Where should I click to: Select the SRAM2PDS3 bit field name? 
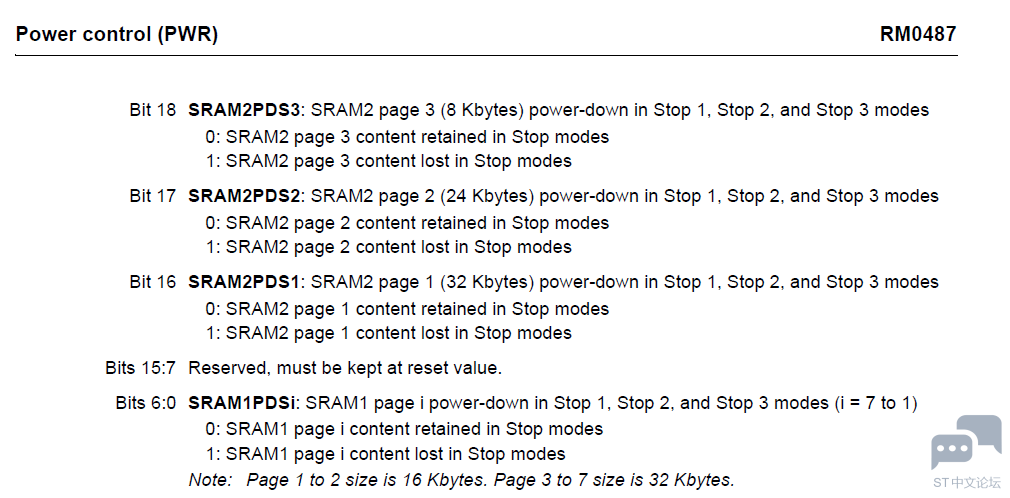pos(246,110)
